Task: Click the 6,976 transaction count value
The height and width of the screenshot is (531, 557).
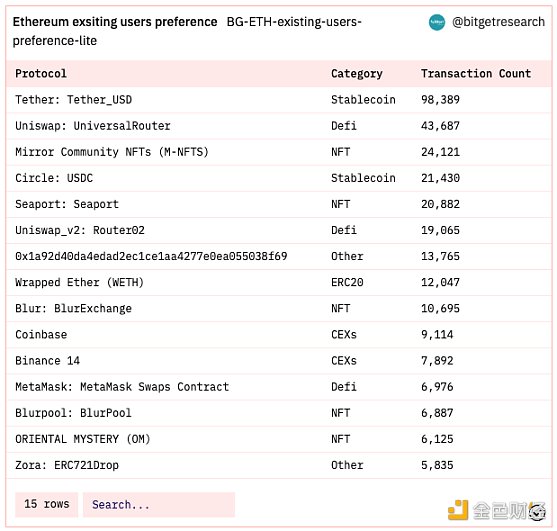Action: (x=437, y=387)
